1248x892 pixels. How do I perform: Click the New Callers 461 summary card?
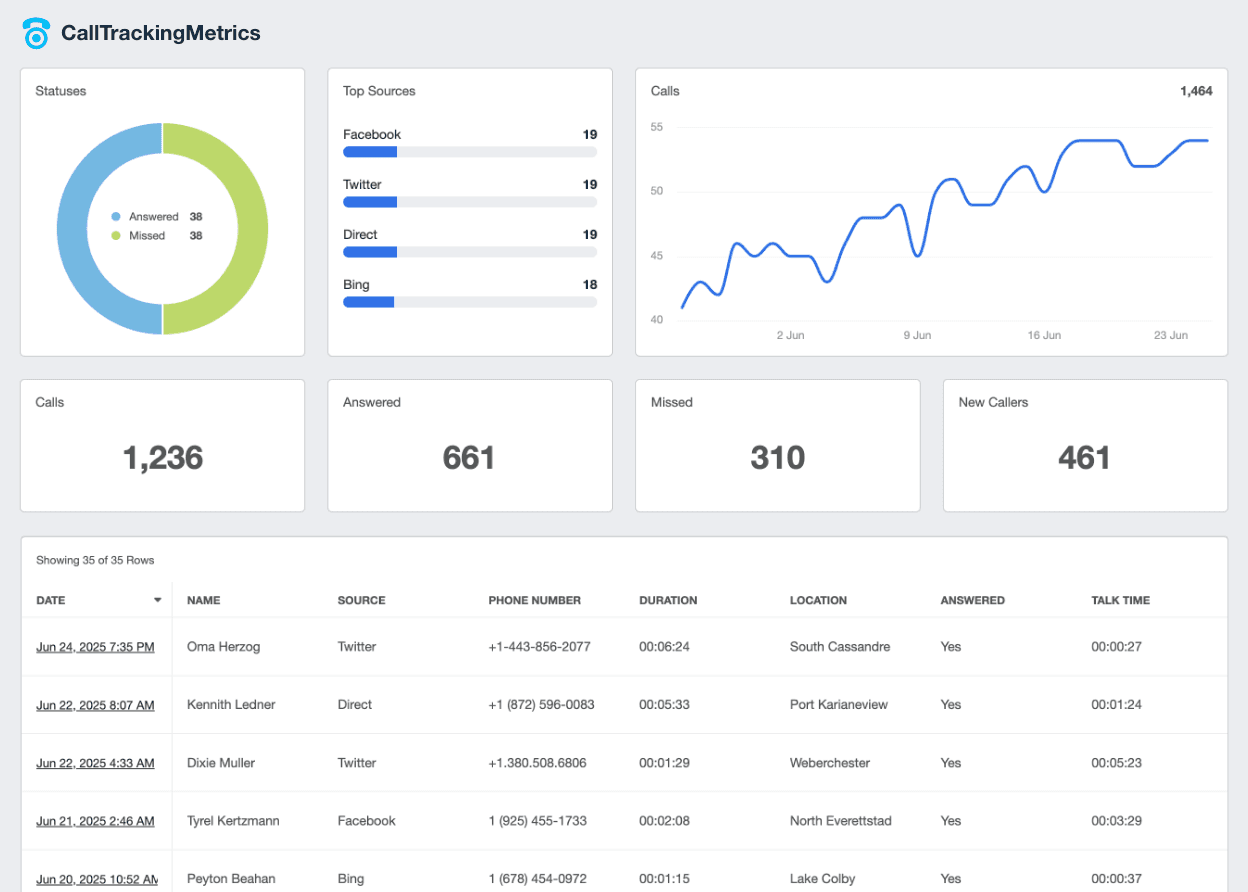(x=1085, y=445)
